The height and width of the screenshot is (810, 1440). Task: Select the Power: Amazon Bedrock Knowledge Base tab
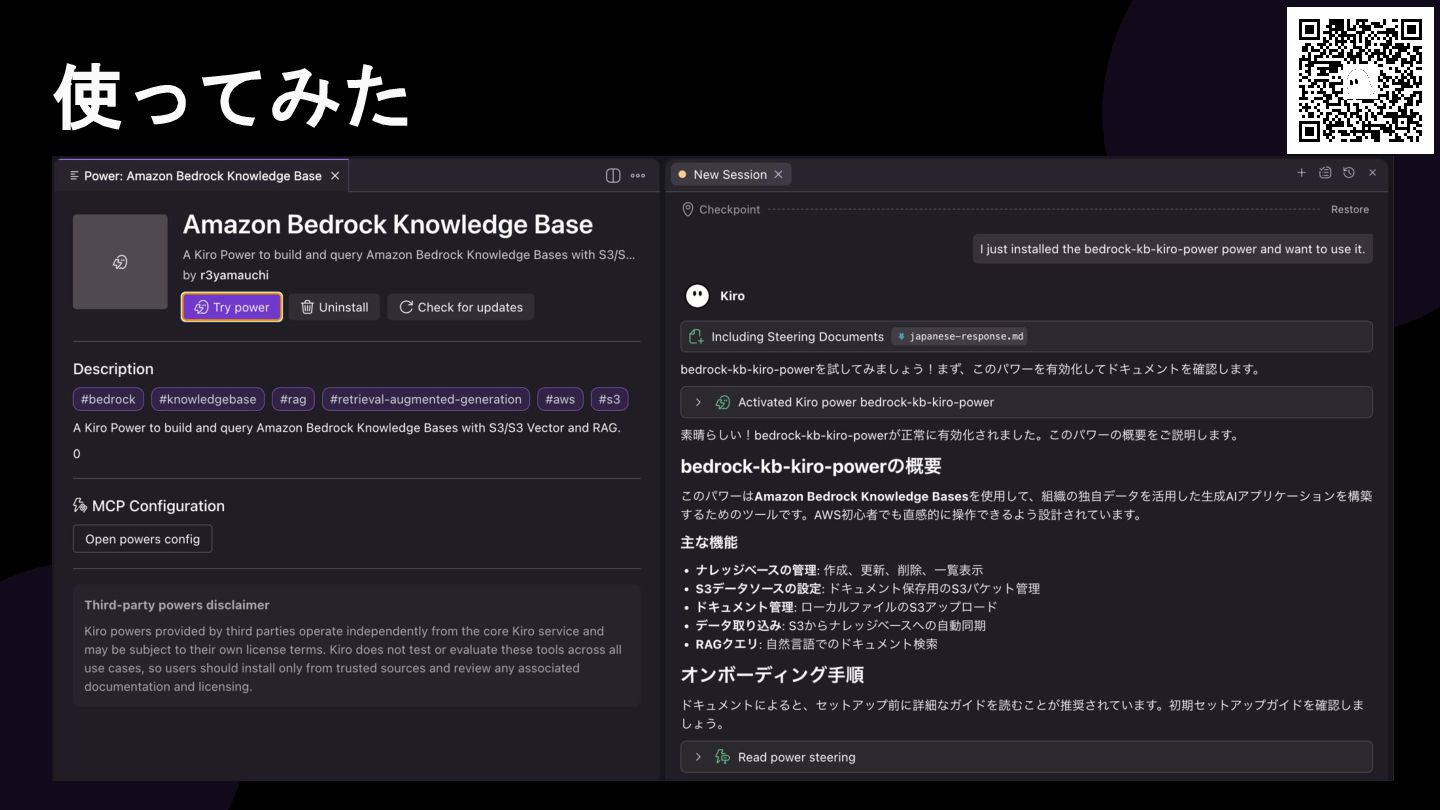click(x=203, y=176)
